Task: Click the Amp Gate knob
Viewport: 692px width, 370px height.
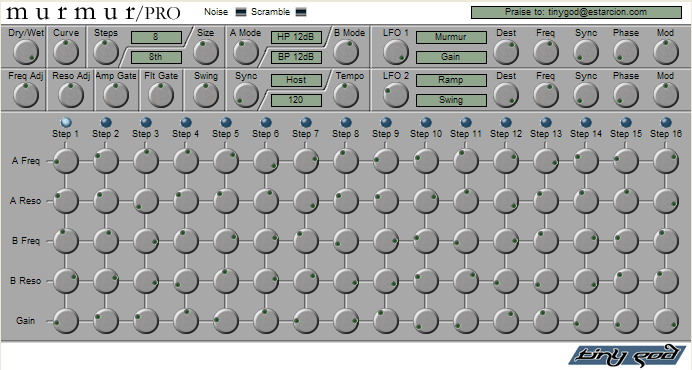Action: (x=116, y=95)
